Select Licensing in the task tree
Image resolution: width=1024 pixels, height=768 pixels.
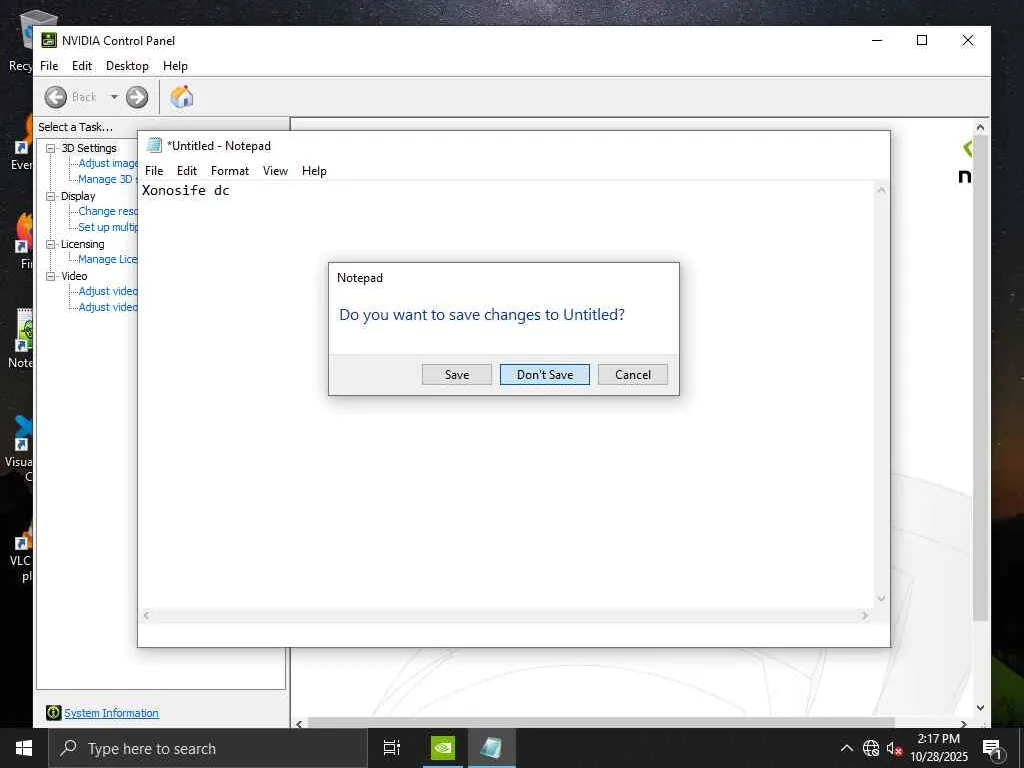82,244
